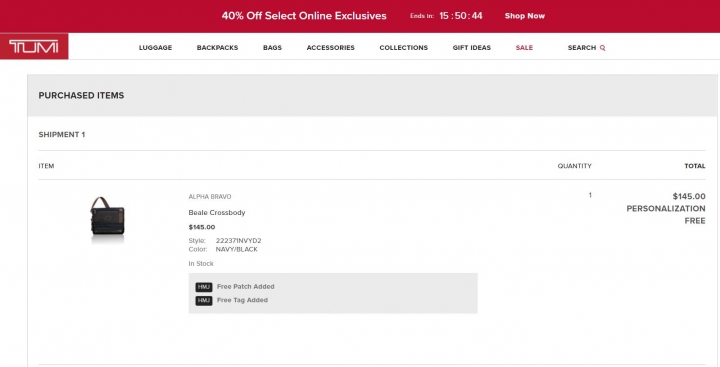Open the Beale Crossbody product link

[x=217, y=213]
